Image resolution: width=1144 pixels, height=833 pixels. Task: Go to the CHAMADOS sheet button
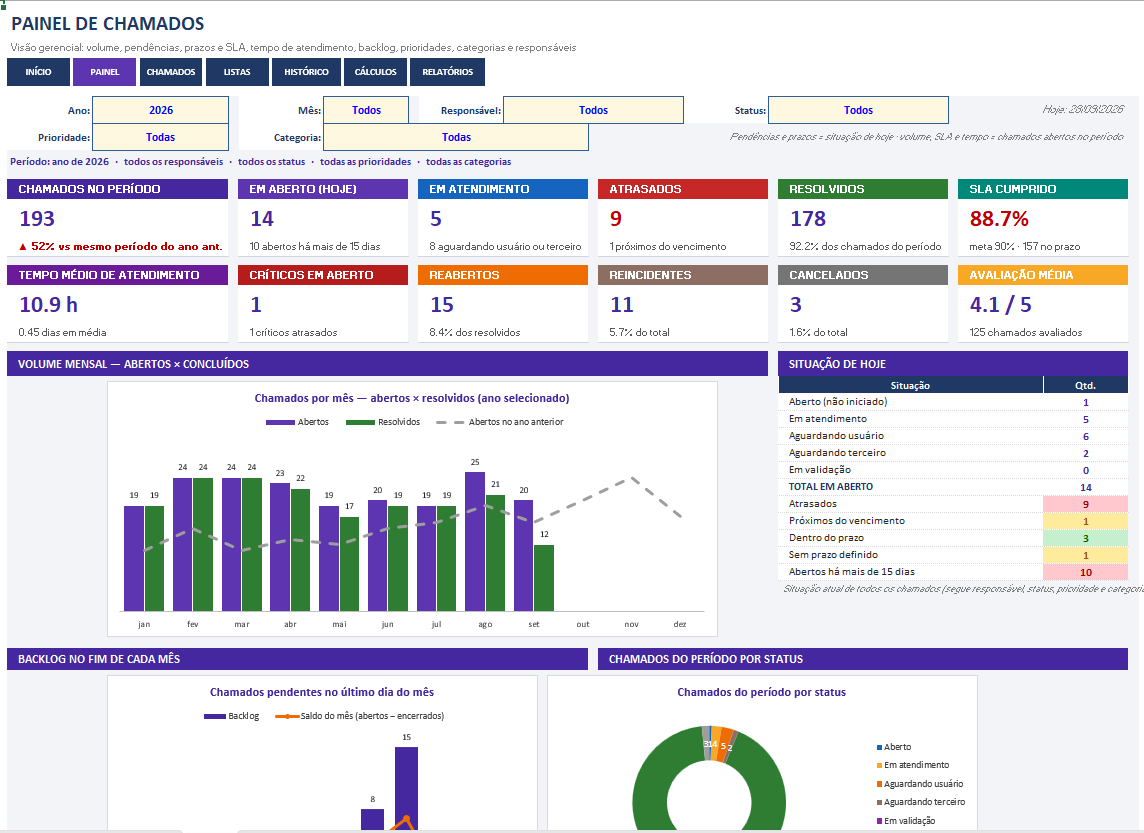[x=171, y=72]
